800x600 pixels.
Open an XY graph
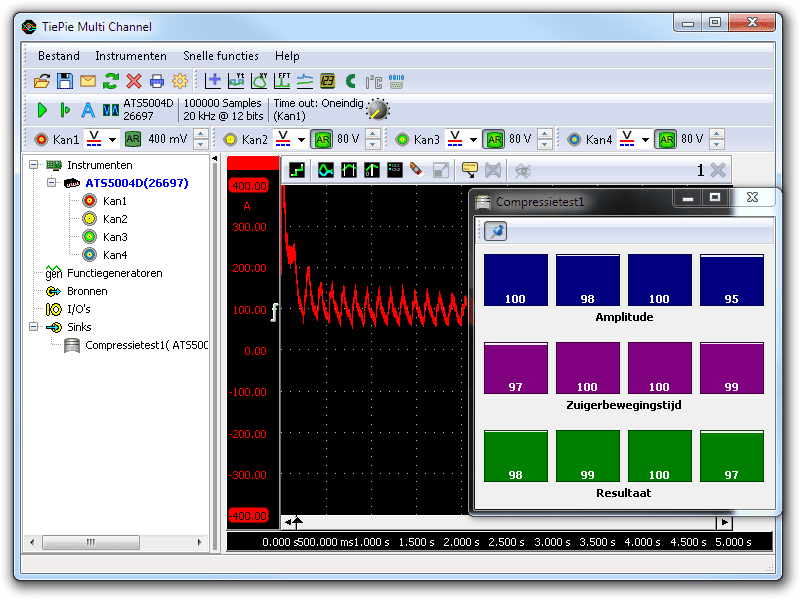pos(259,81)
